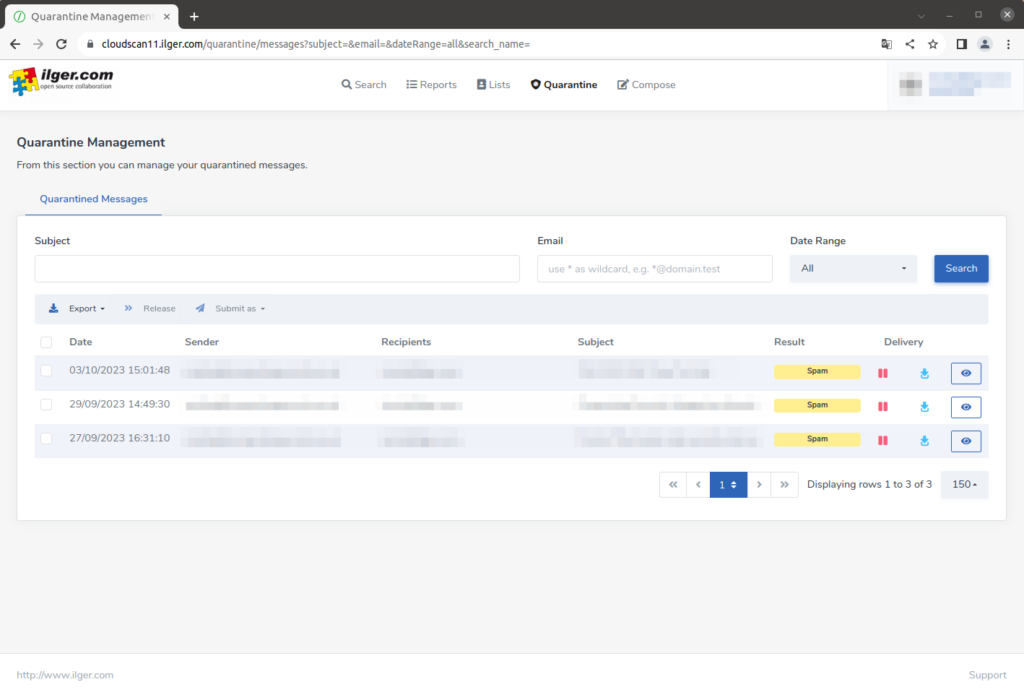Go to last page of results

784,485
